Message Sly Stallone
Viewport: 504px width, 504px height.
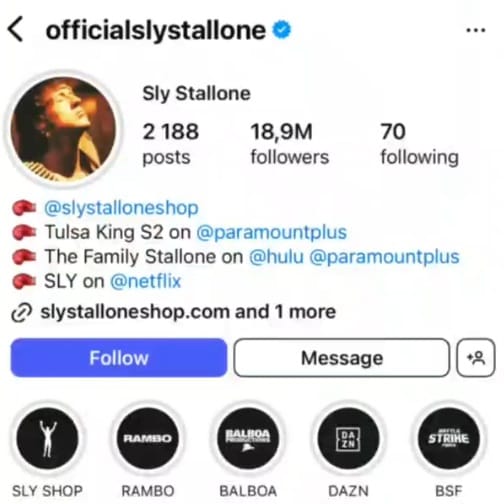pos(342,358)
